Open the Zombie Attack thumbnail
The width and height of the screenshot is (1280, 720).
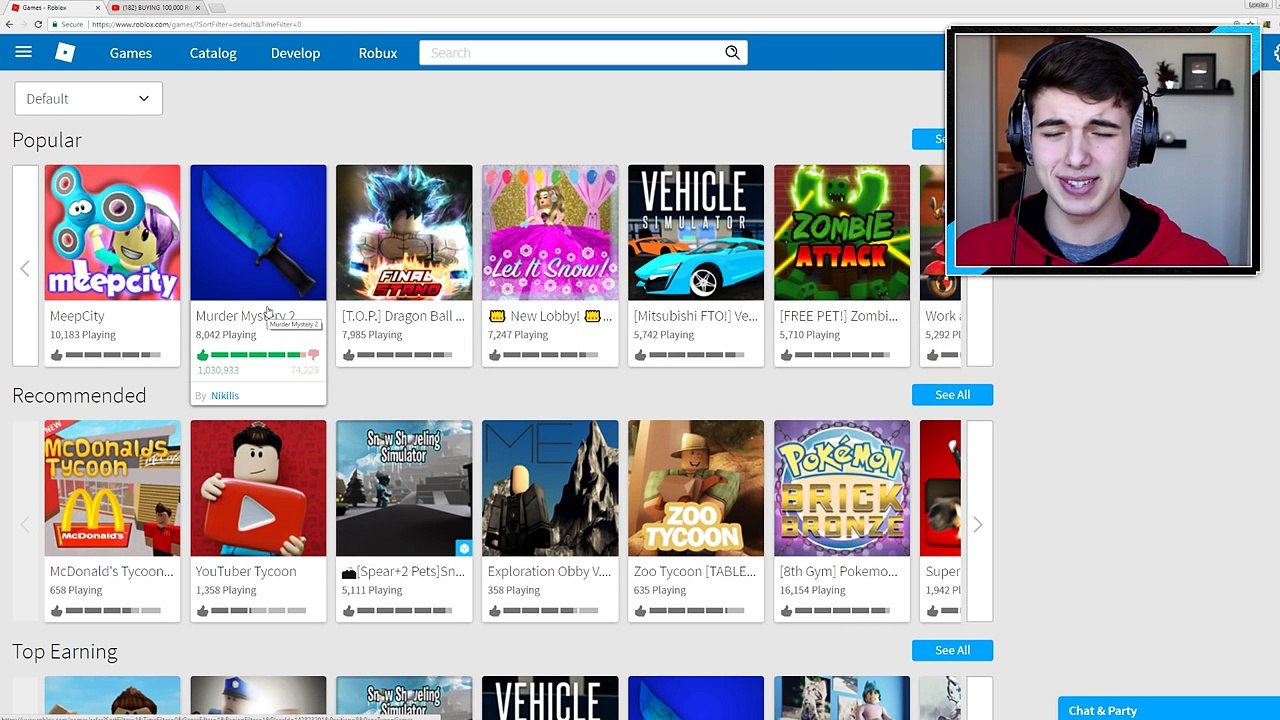point(842,232)
